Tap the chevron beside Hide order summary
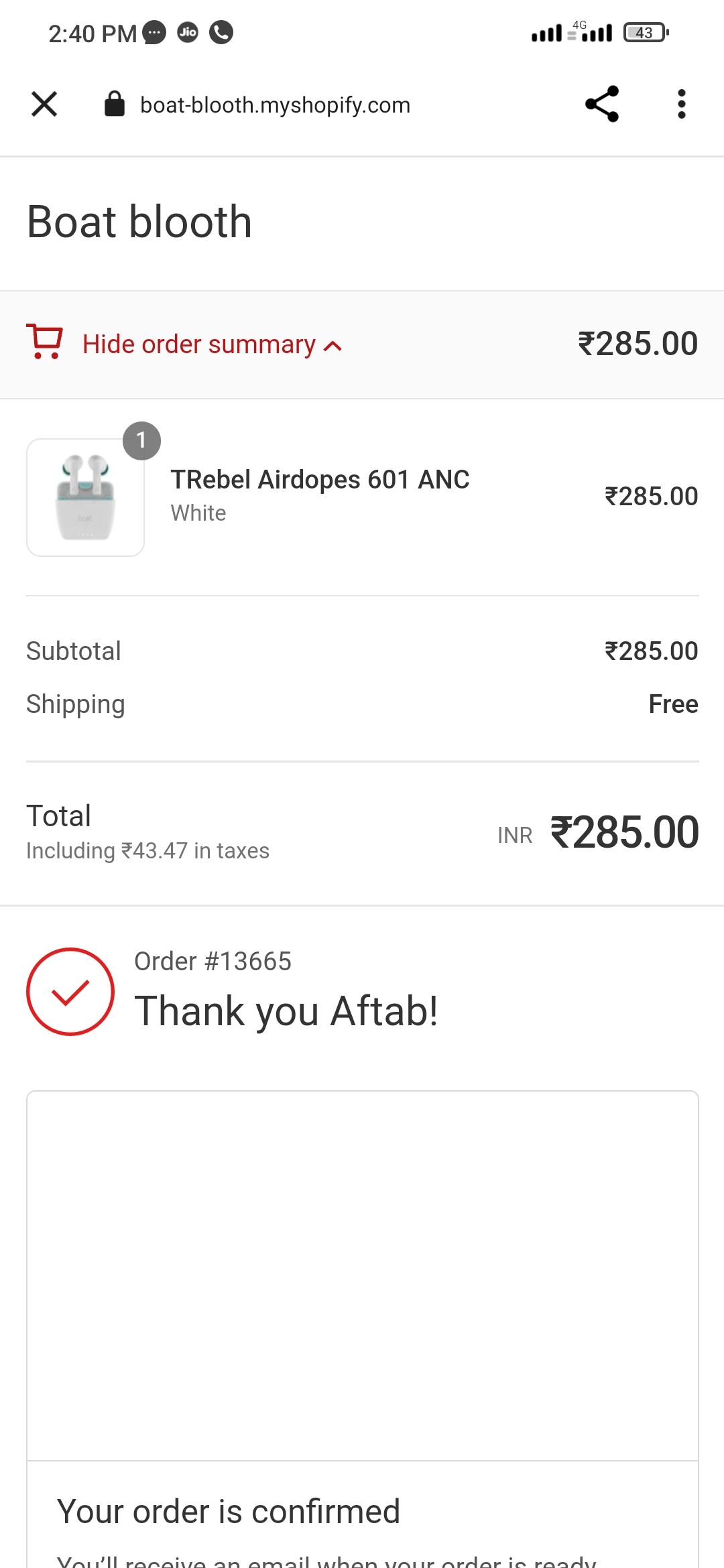Viewport: 724px width, 1568px height. [333, 346]
